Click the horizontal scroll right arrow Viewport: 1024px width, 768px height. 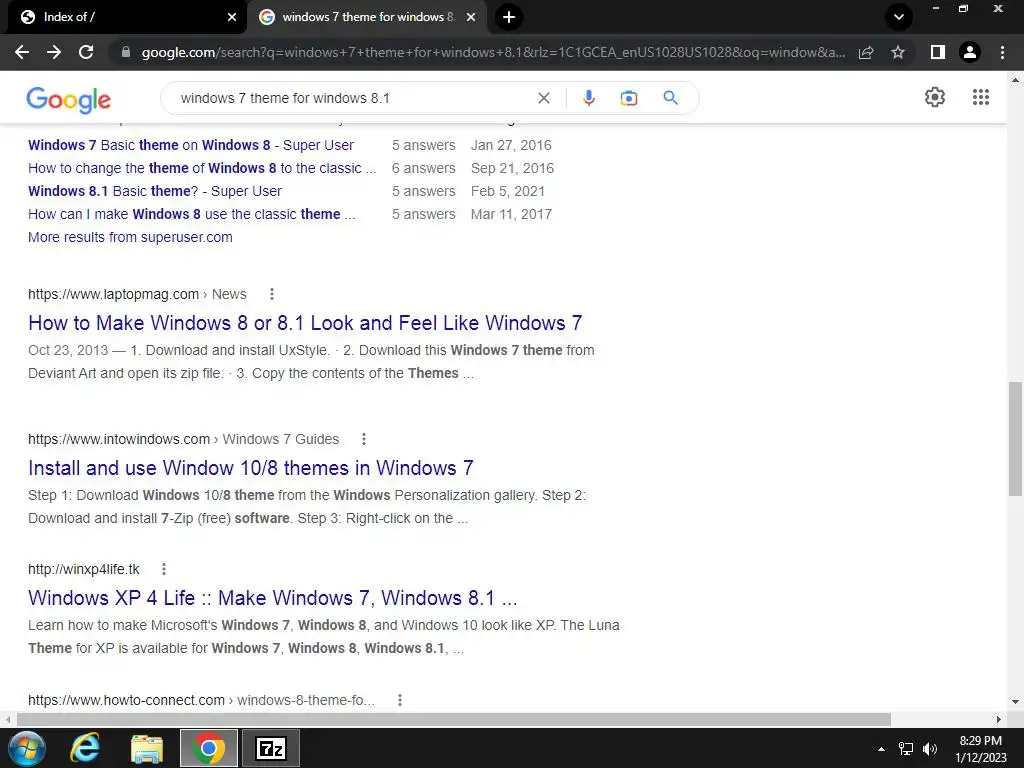pos(999,719)
